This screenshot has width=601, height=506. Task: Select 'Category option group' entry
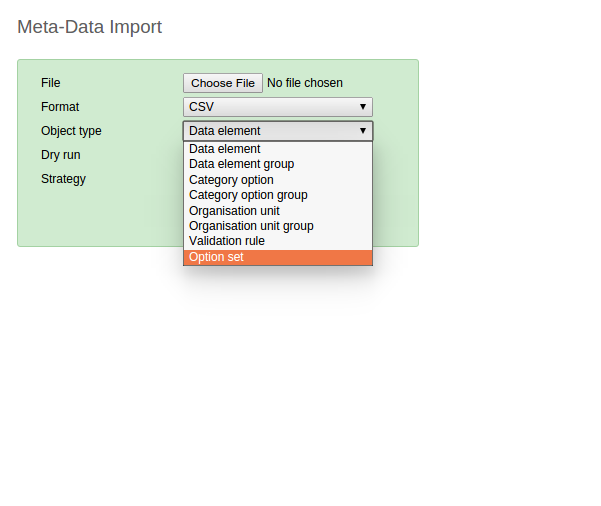point(248,195)
